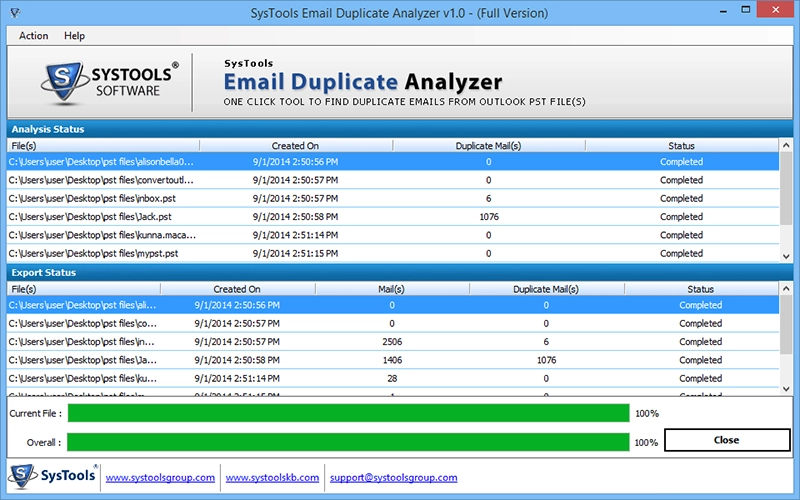Click the Export Status scrollbar thumb
Viewport: 800px width, 500px height.
coord(786,324)
